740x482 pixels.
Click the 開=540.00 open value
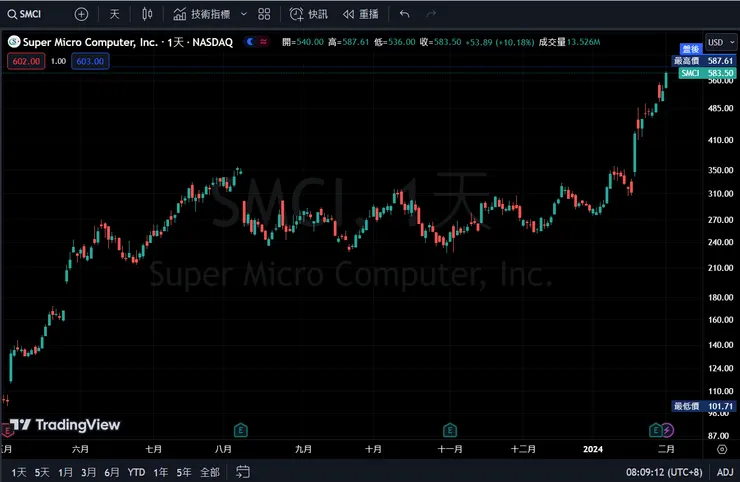tap(303, 42)
